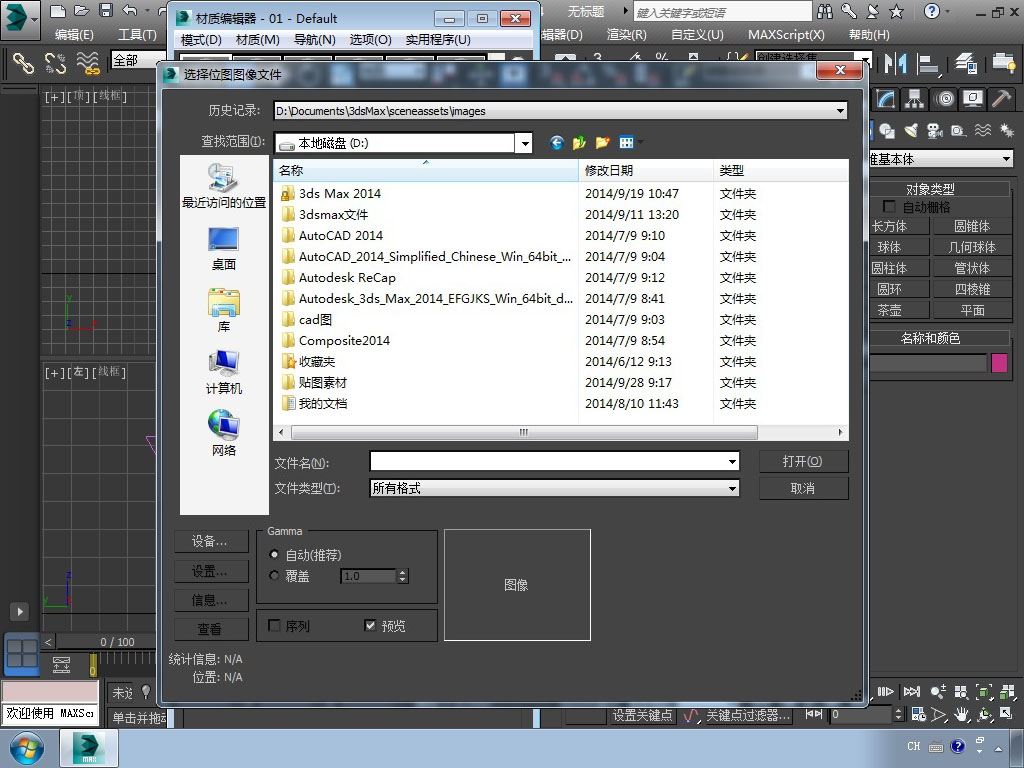Toggle the 自动栅格 checkbox
The height and width of the screenshot is (768, 1024).
pos(889,206)
